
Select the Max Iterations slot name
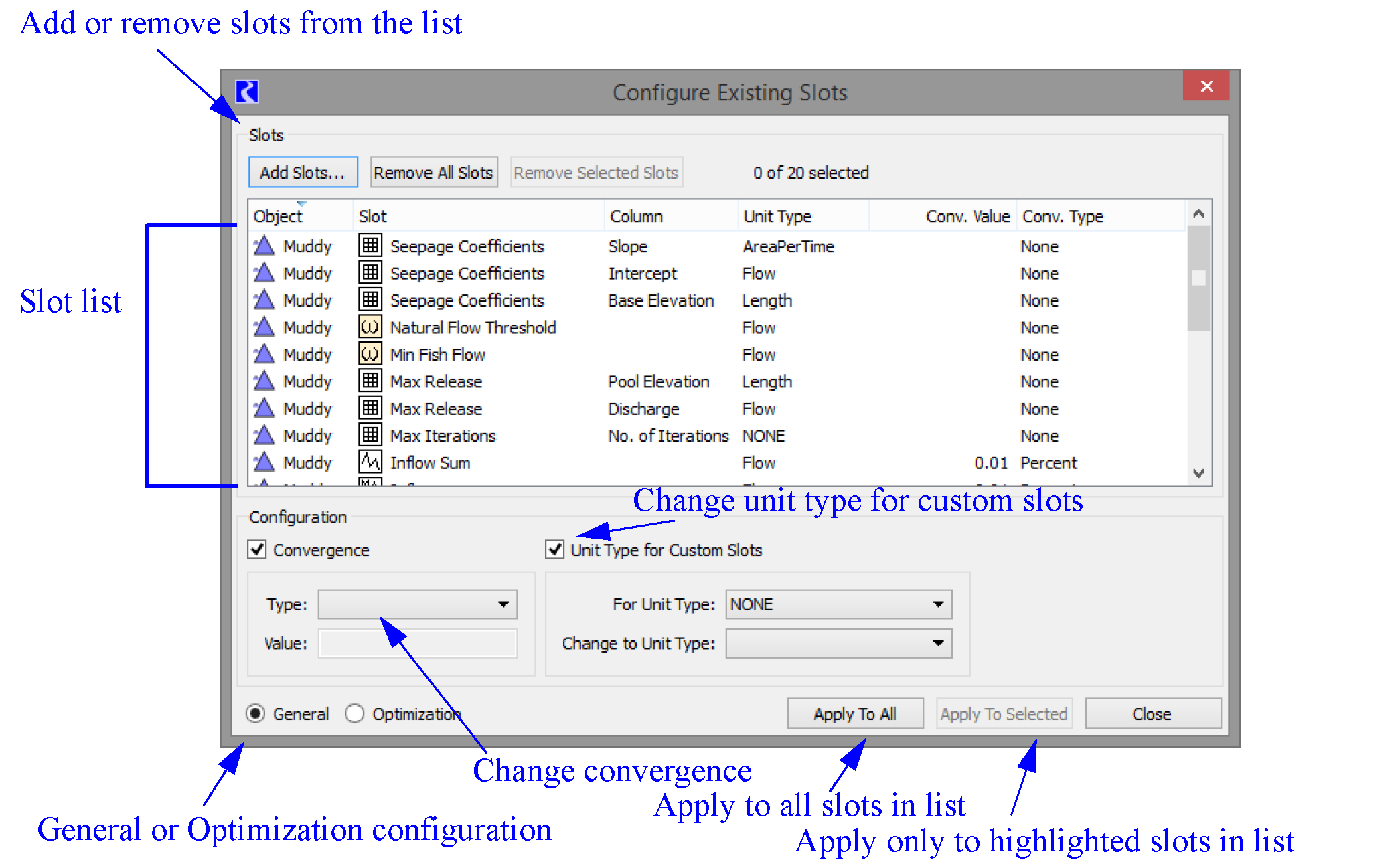(443, 435)
